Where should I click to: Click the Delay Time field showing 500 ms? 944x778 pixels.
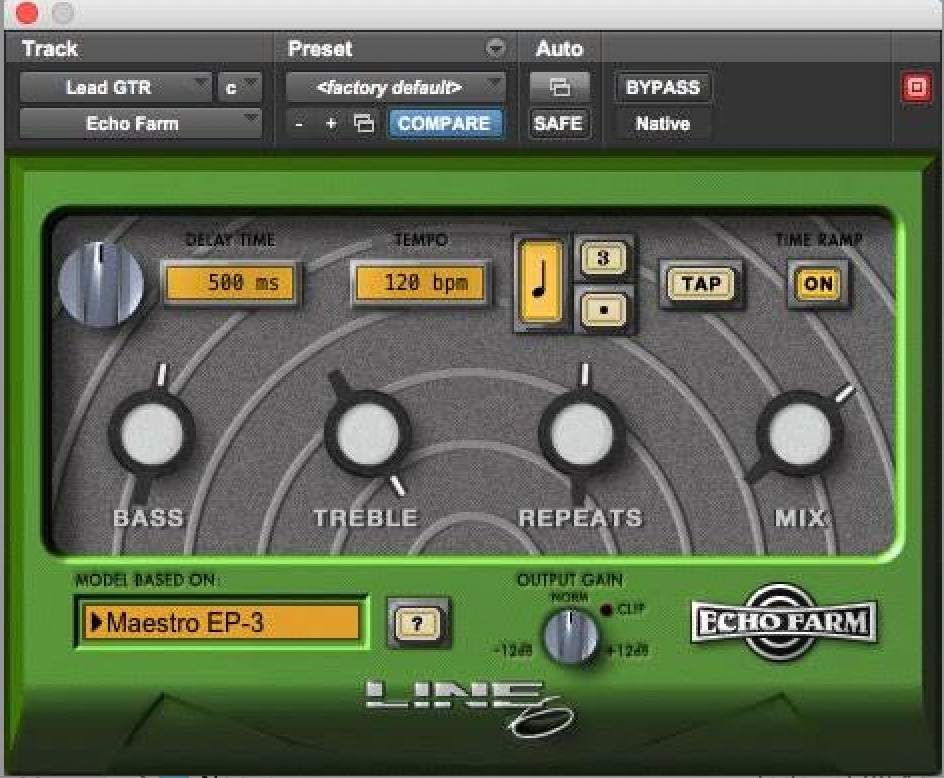(x=229, y=283)
